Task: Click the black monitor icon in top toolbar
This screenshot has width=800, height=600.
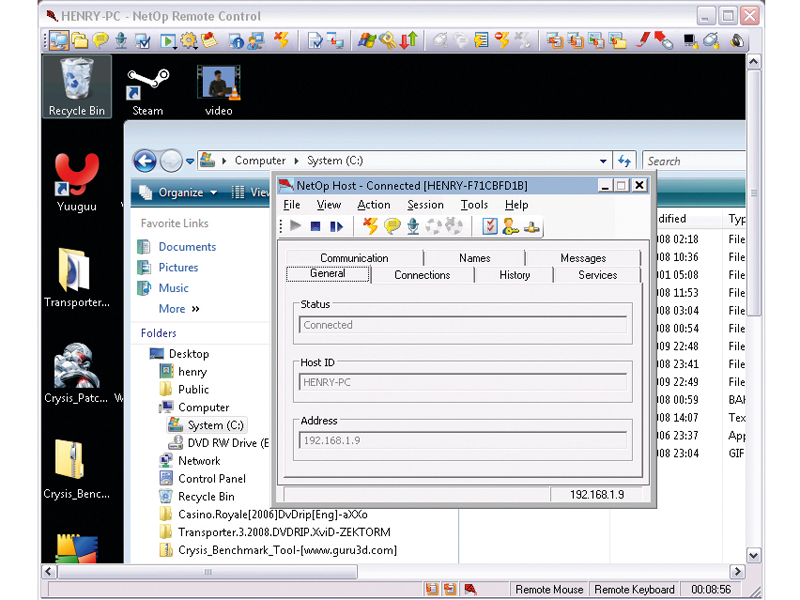Action: (690, 40)
